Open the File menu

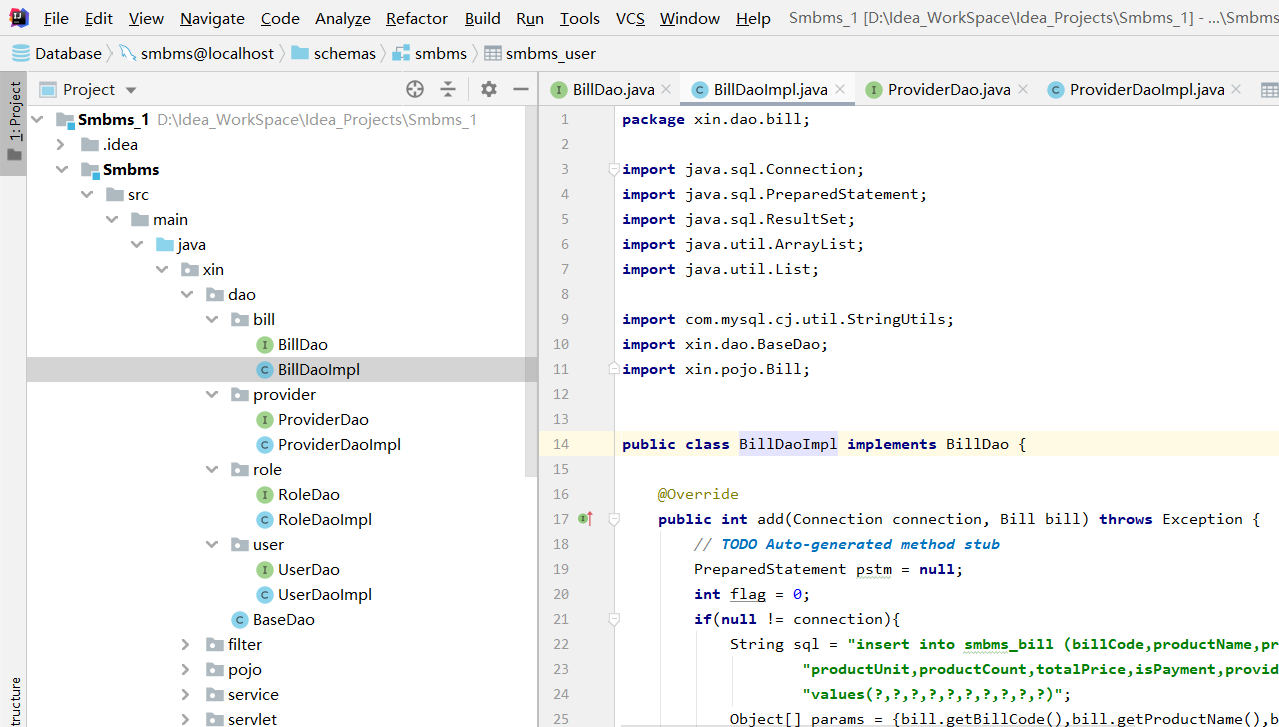pyautogui.click(x=56, y=18)
